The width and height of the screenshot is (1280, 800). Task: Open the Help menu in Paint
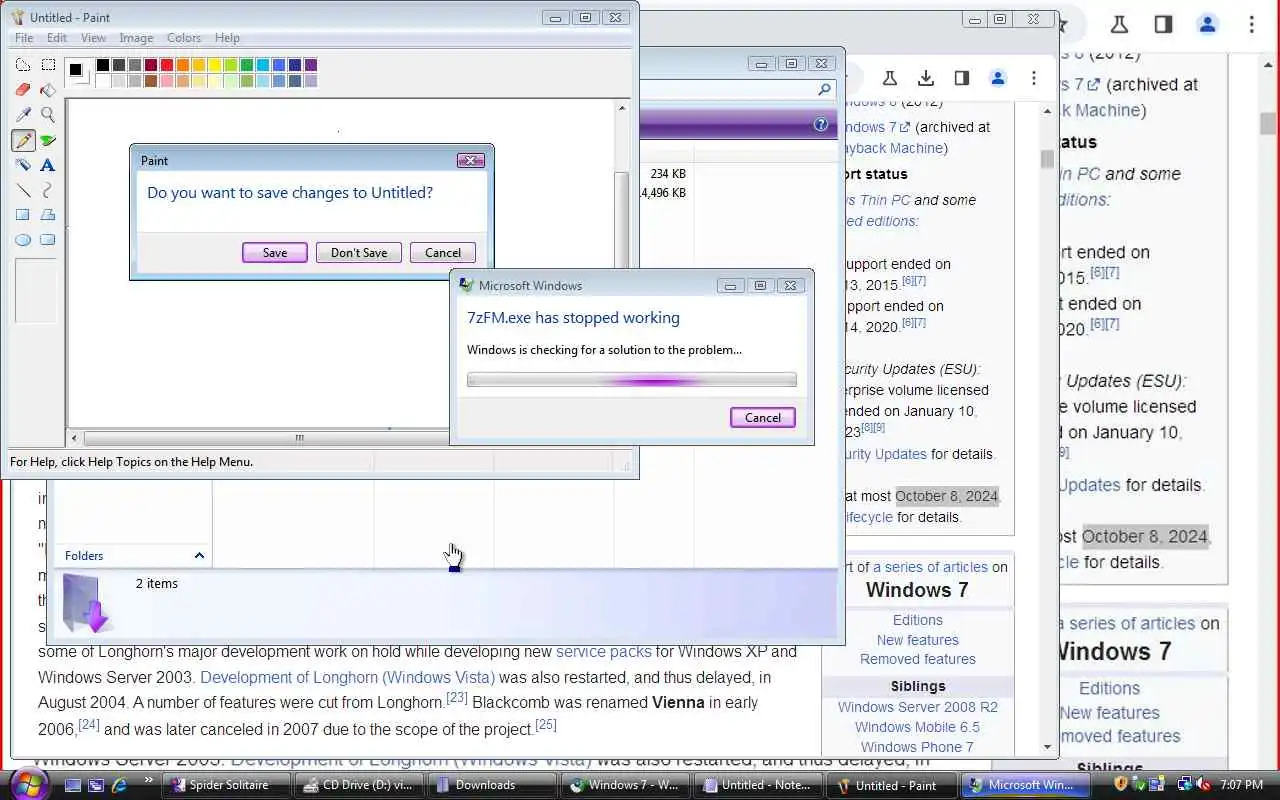coord(227,38)
